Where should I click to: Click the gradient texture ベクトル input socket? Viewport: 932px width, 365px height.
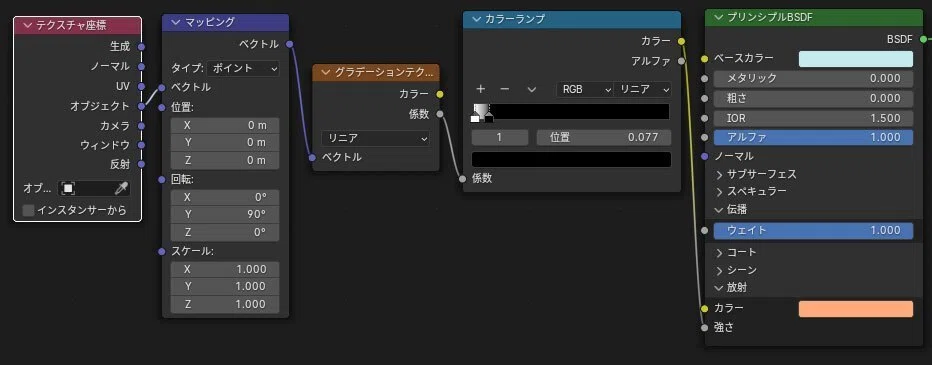pos(313,158)
